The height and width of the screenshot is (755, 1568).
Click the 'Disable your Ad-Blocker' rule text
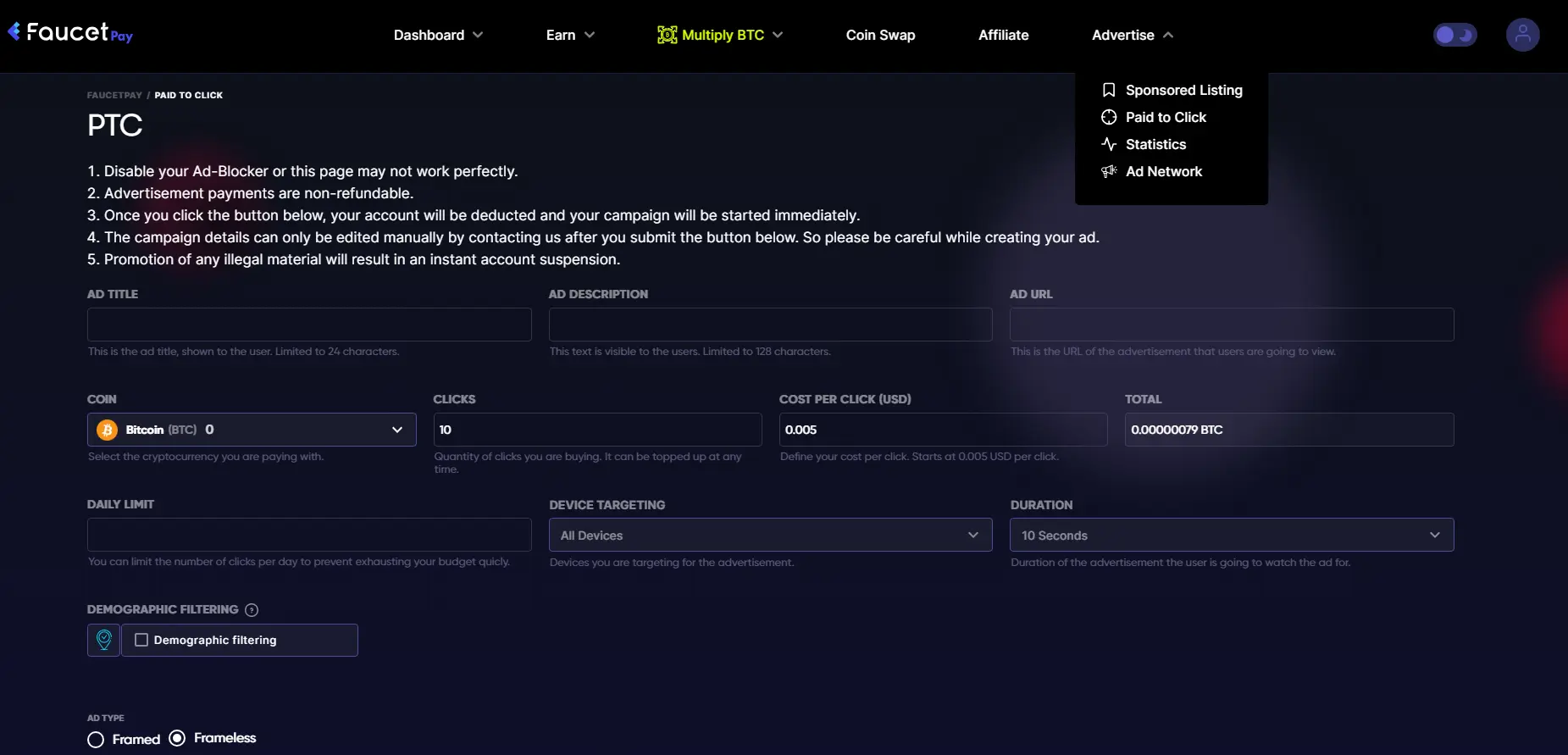302,171
